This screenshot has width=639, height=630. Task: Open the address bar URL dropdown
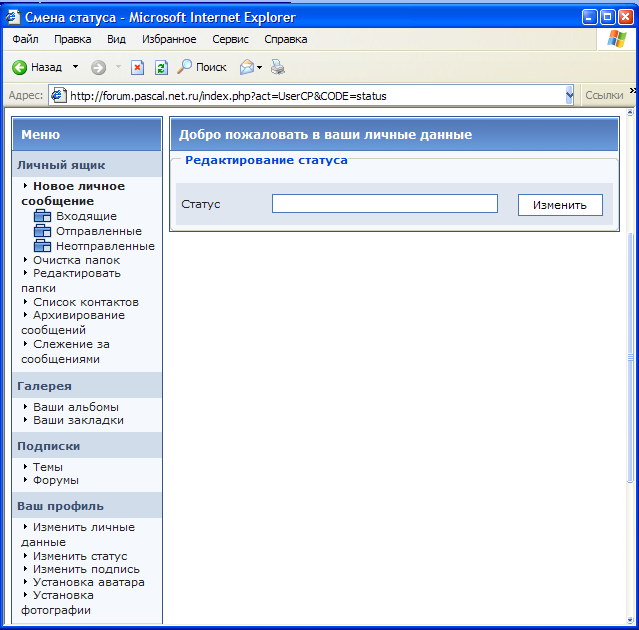point(569,96)
